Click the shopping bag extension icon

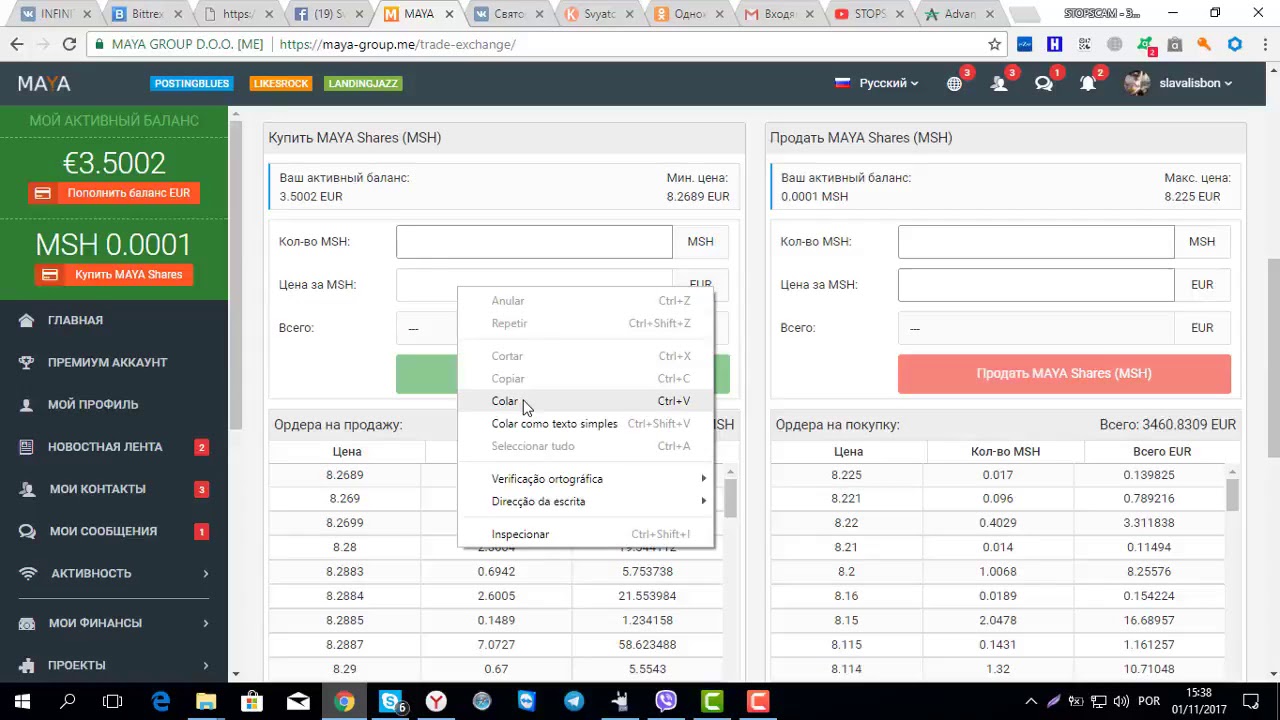1174,44
